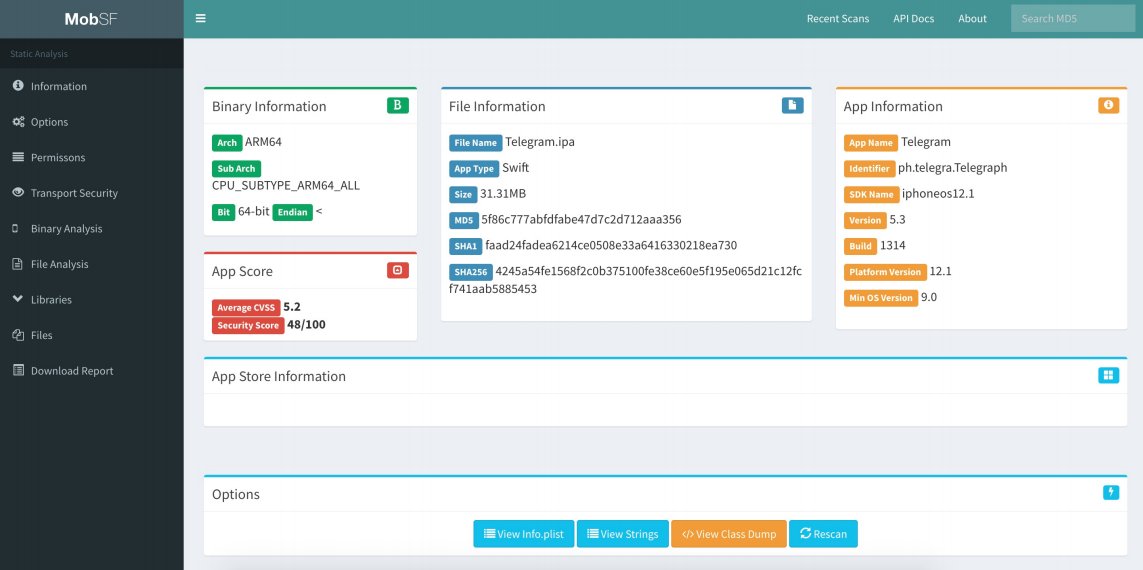
Task: Click the SDK Name value iphoneos12.1
Action: 938,194
